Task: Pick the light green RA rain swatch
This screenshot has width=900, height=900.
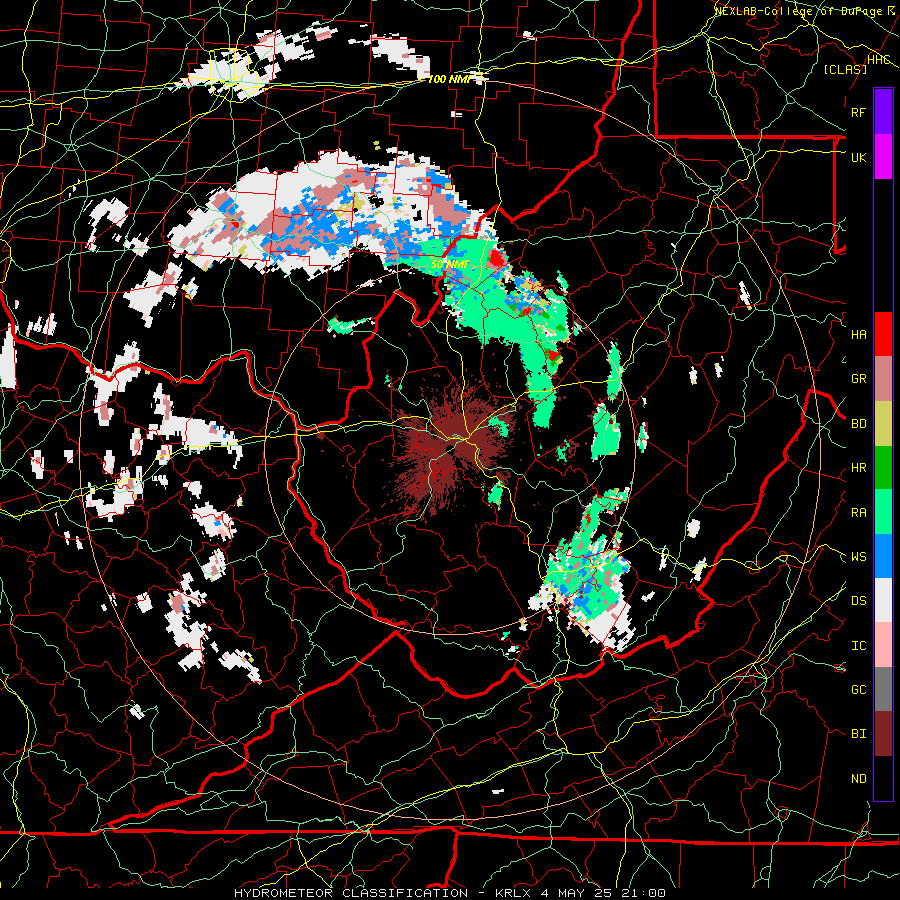Action: click(883, 512)
